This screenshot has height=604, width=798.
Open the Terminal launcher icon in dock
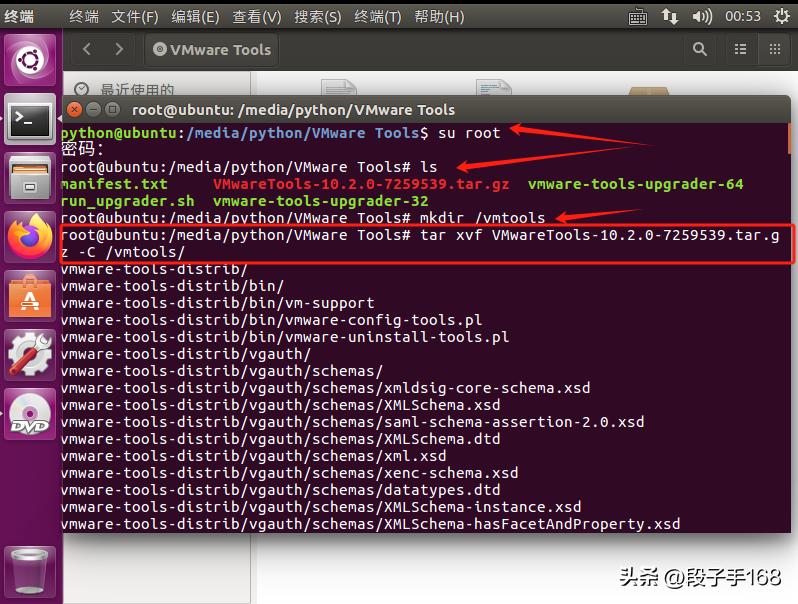[x=30, y=120]
